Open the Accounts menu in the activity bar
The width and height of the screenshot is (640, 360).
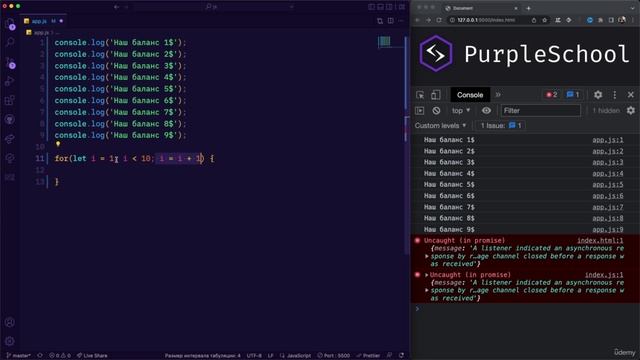tap(10, 322)
